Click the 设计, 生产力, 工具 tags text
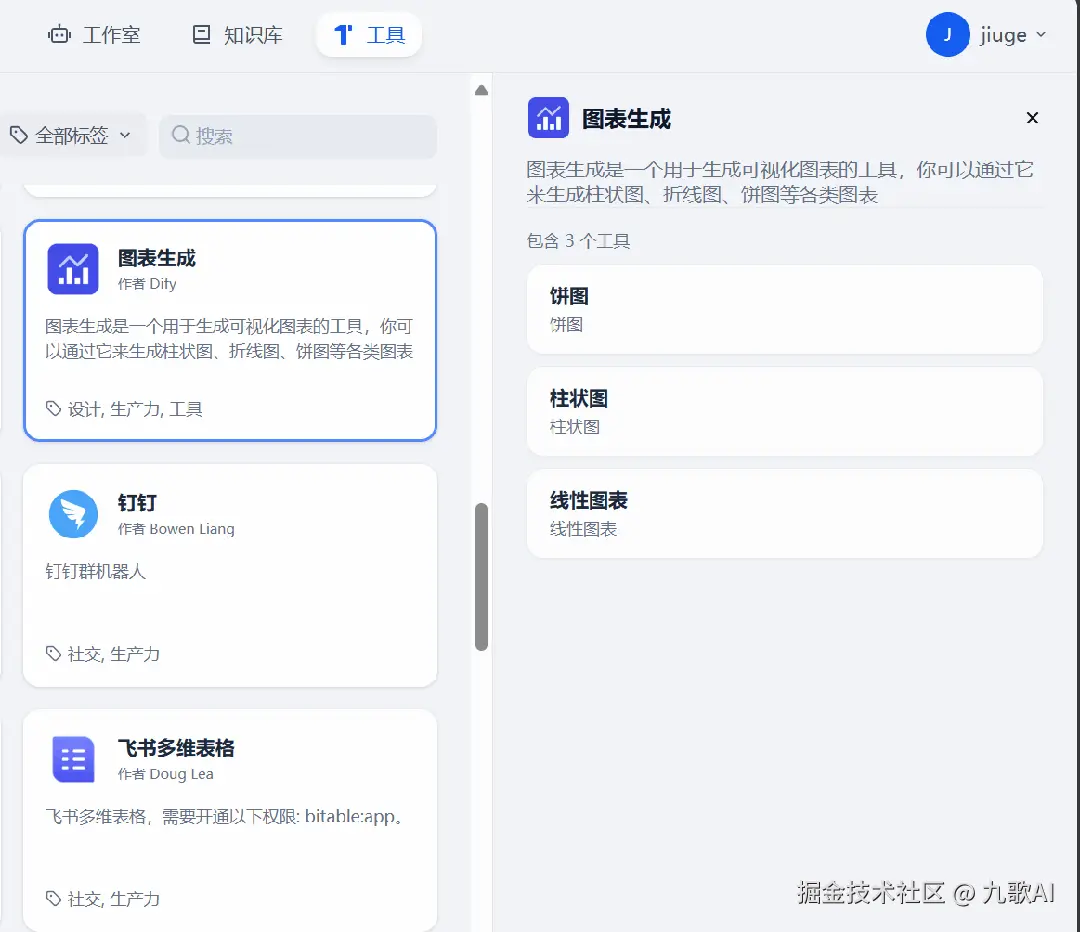 point(135,409)
